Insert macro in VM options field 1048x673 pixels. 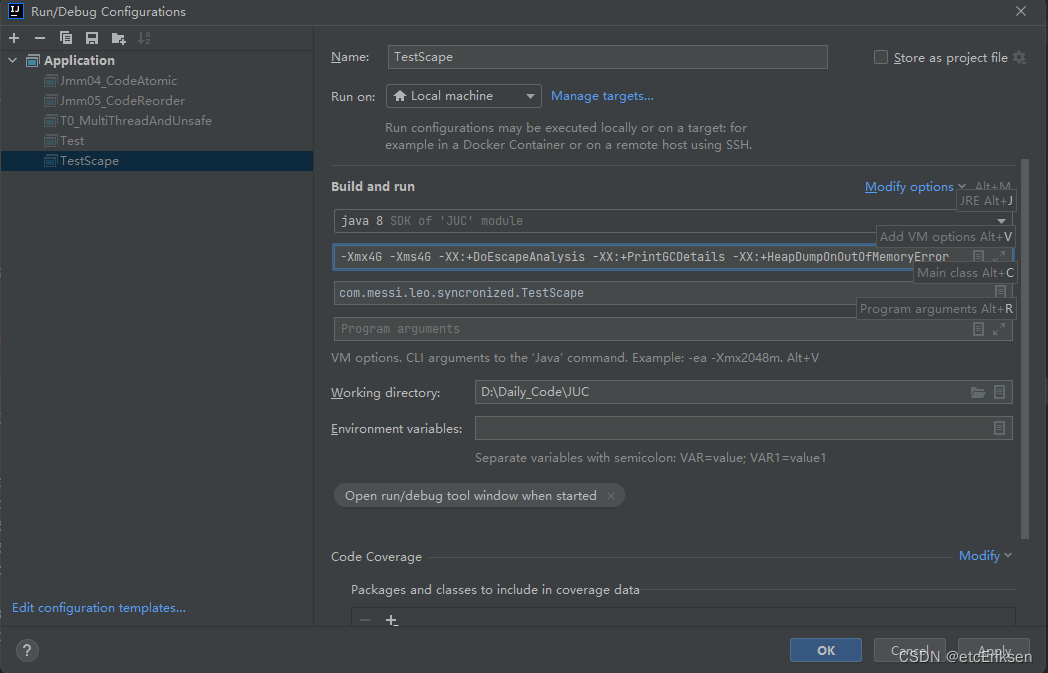pos(978,256)
